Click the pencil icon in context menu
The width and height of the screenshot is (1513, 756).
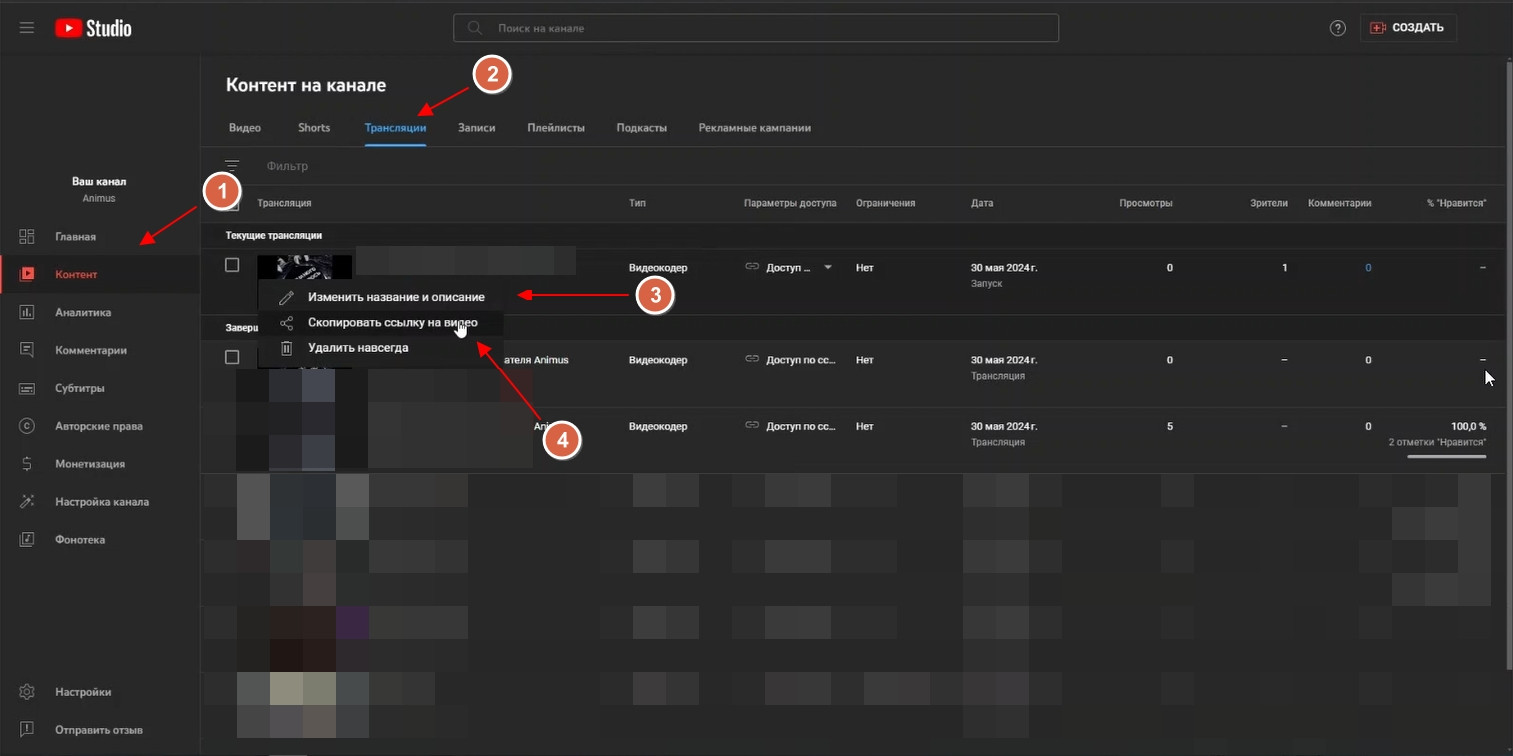coord(287,297)
